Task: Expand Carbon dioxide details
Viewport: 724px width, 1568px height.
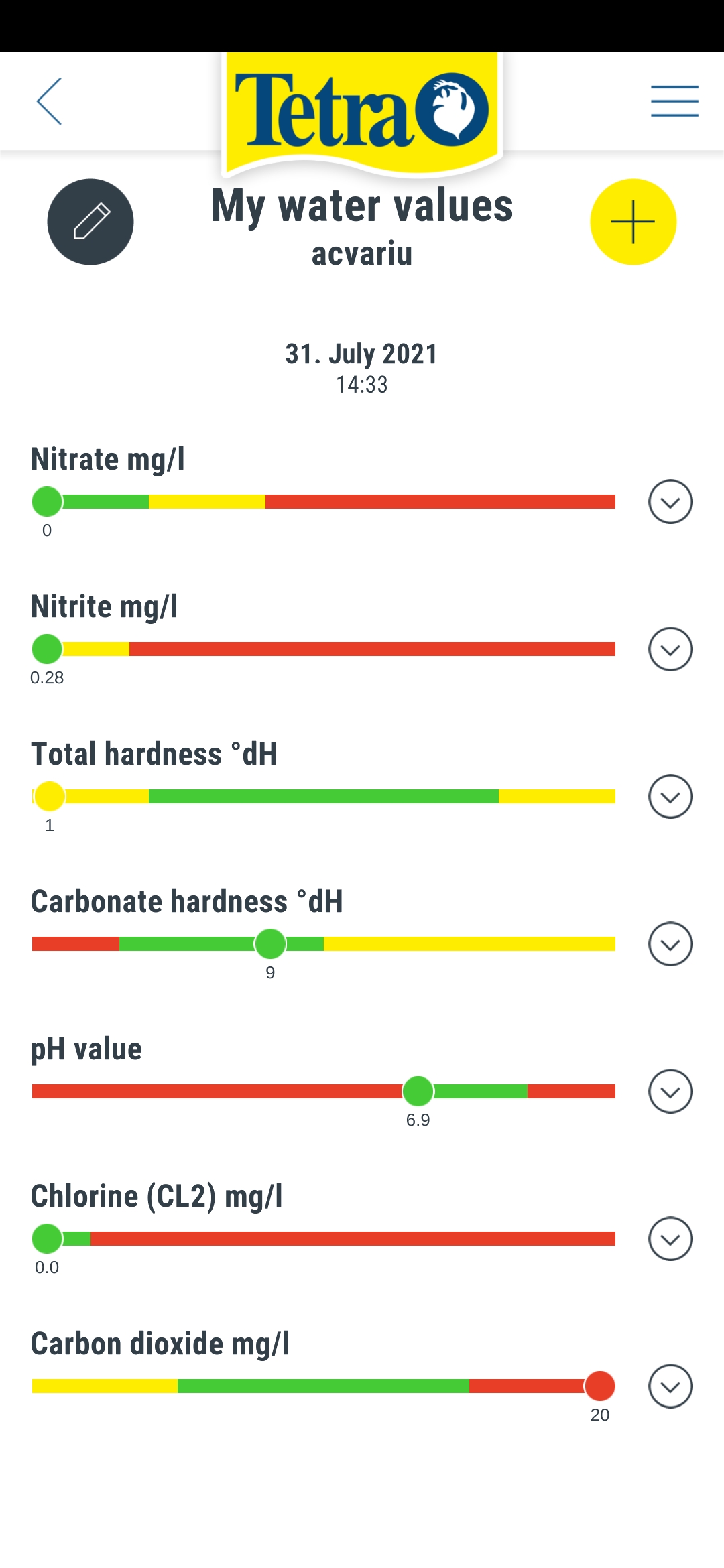Action: pos(670,1386)
